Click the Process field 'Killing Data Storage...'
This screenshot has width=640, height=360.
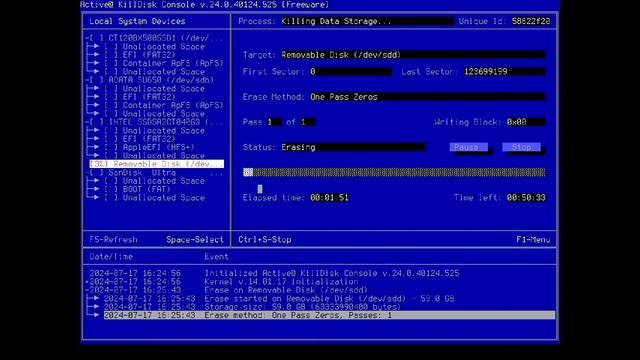click(367, 21)
